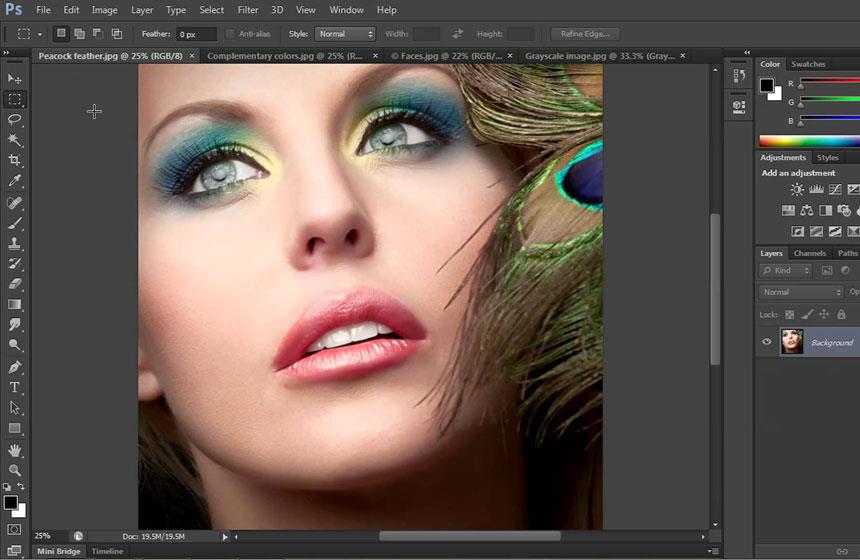Toggle the Anti-alias checkbox
The height and width of the screenshot is (560, 860).
tap(231, 34)
